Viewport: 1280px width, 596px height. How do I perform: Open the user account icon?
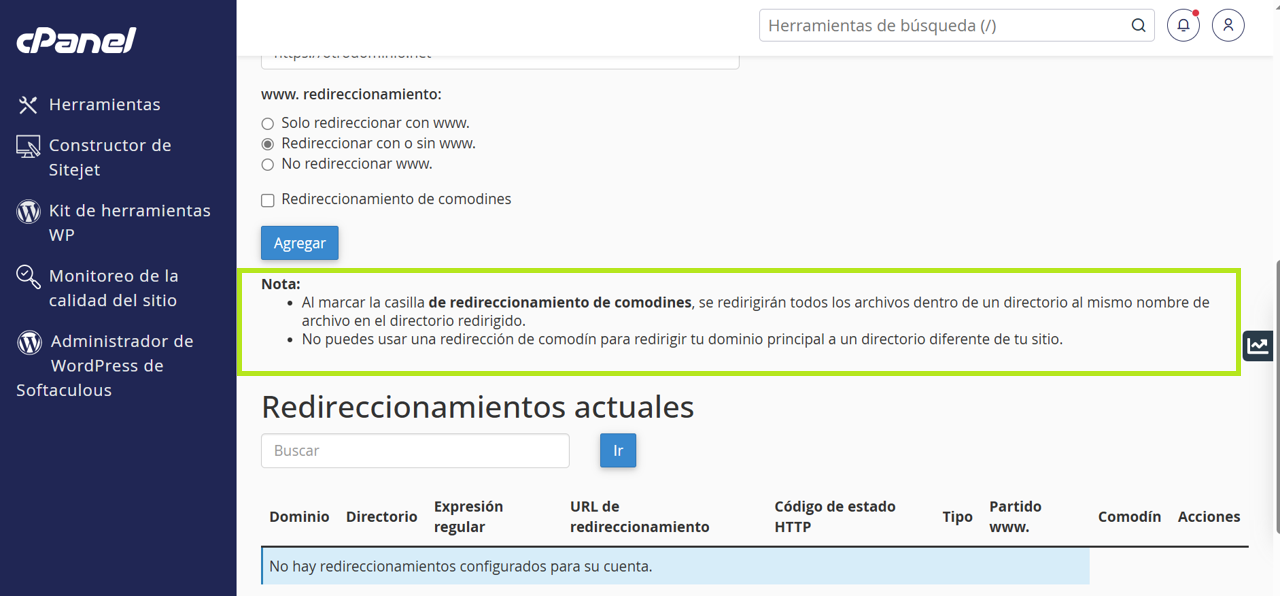[x=1228, y=26]
